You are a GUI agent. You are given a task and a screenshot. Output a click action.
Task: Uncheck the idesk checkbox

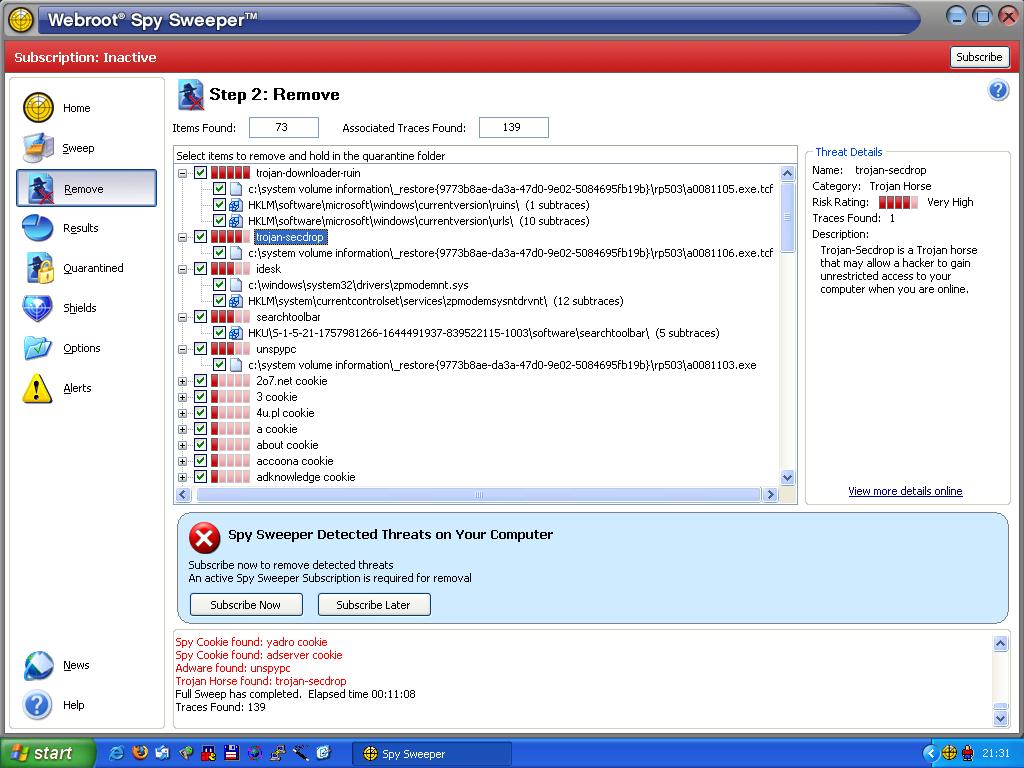(x=200, y=269)
